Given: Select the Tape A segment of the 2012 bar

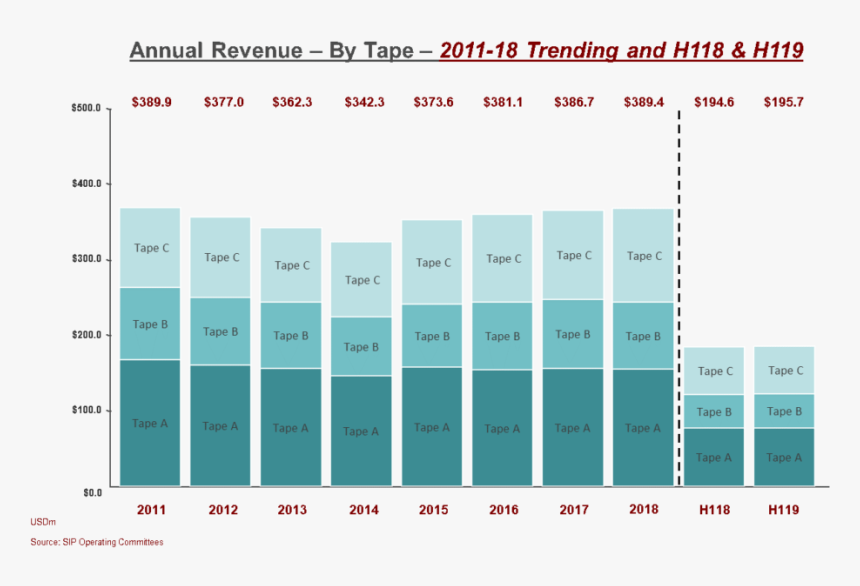Looking at the screenshot, I should pyautogui.click(x=220, y=426).
